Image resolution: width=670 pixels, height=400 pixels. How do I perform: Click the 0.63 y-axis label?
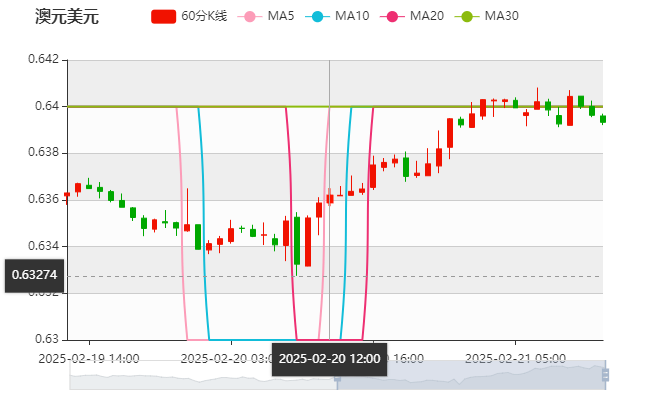47,339
